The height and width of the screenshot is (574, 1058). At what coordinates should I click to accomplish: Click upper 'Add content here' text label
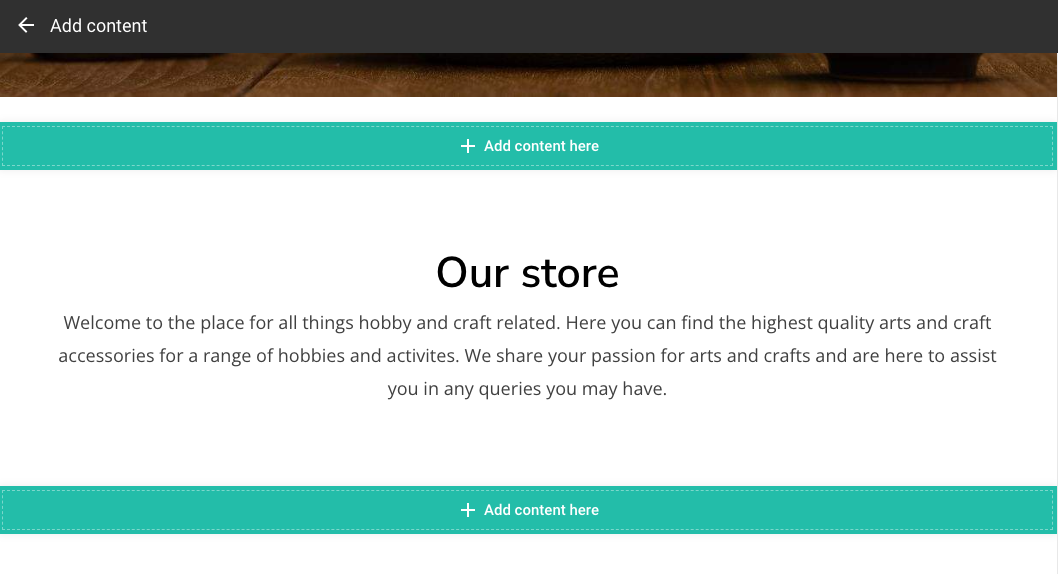point(541,146)
